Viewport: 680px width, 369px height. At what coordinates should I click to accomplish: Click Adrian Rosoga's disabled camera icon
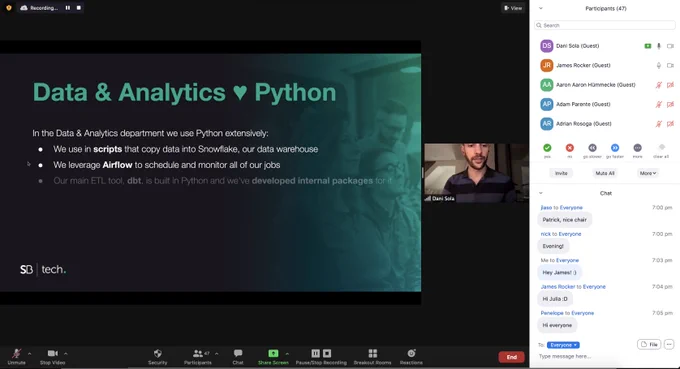click(x=670, y=124)
